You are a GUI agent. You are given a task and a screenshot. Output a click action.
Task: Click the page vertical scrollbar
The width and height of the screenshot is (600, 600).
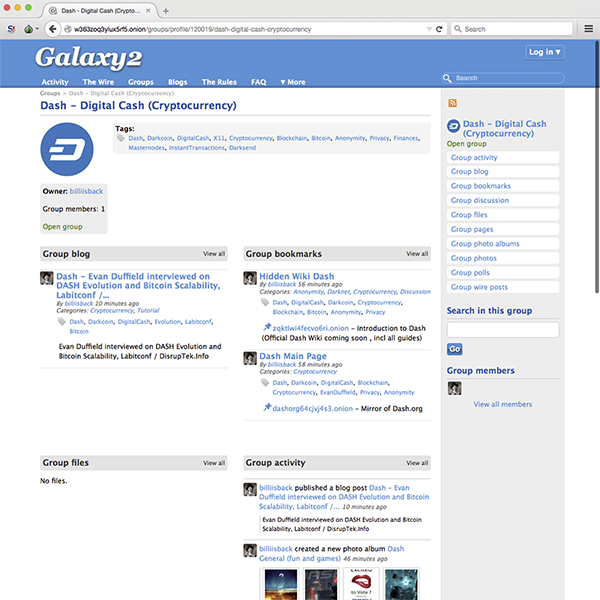pyautogui.click(x=597, y=166)
